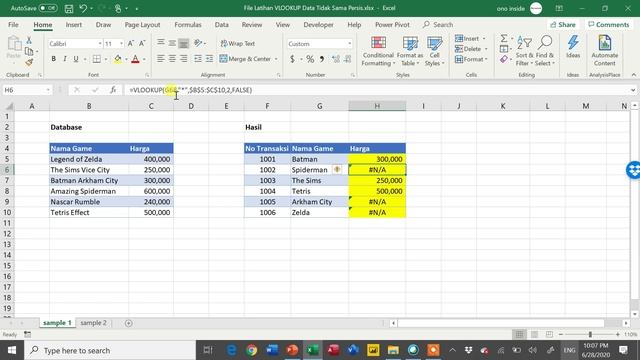Open the Power Pivot tab
640x360 pixels.
[392, 24]
